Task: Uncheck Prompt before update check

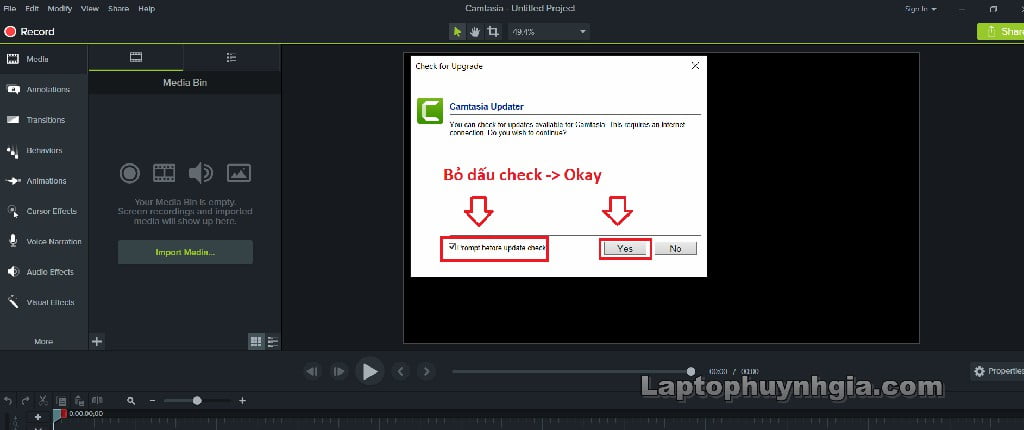Action: click(453, 247)
